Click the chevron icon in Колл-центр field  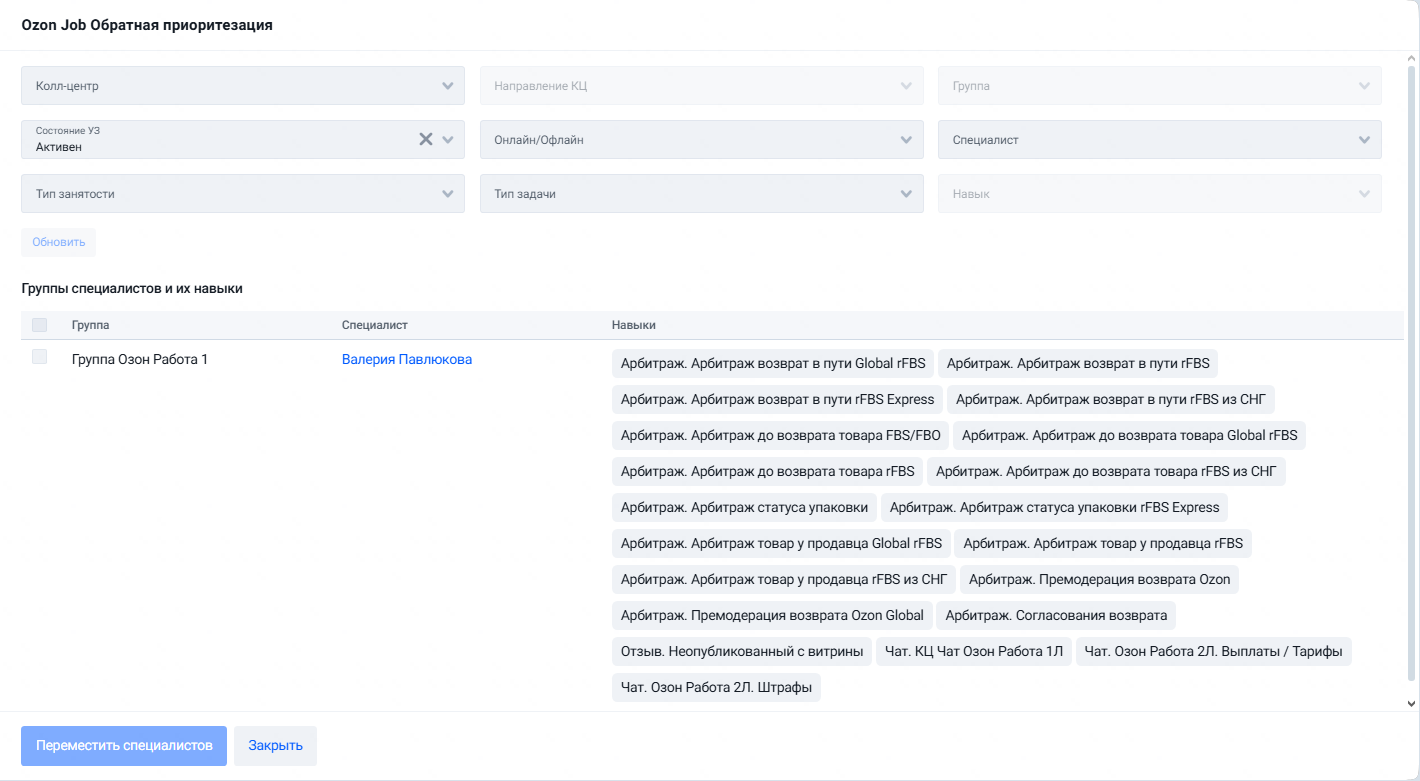click(x=448, y=86)
